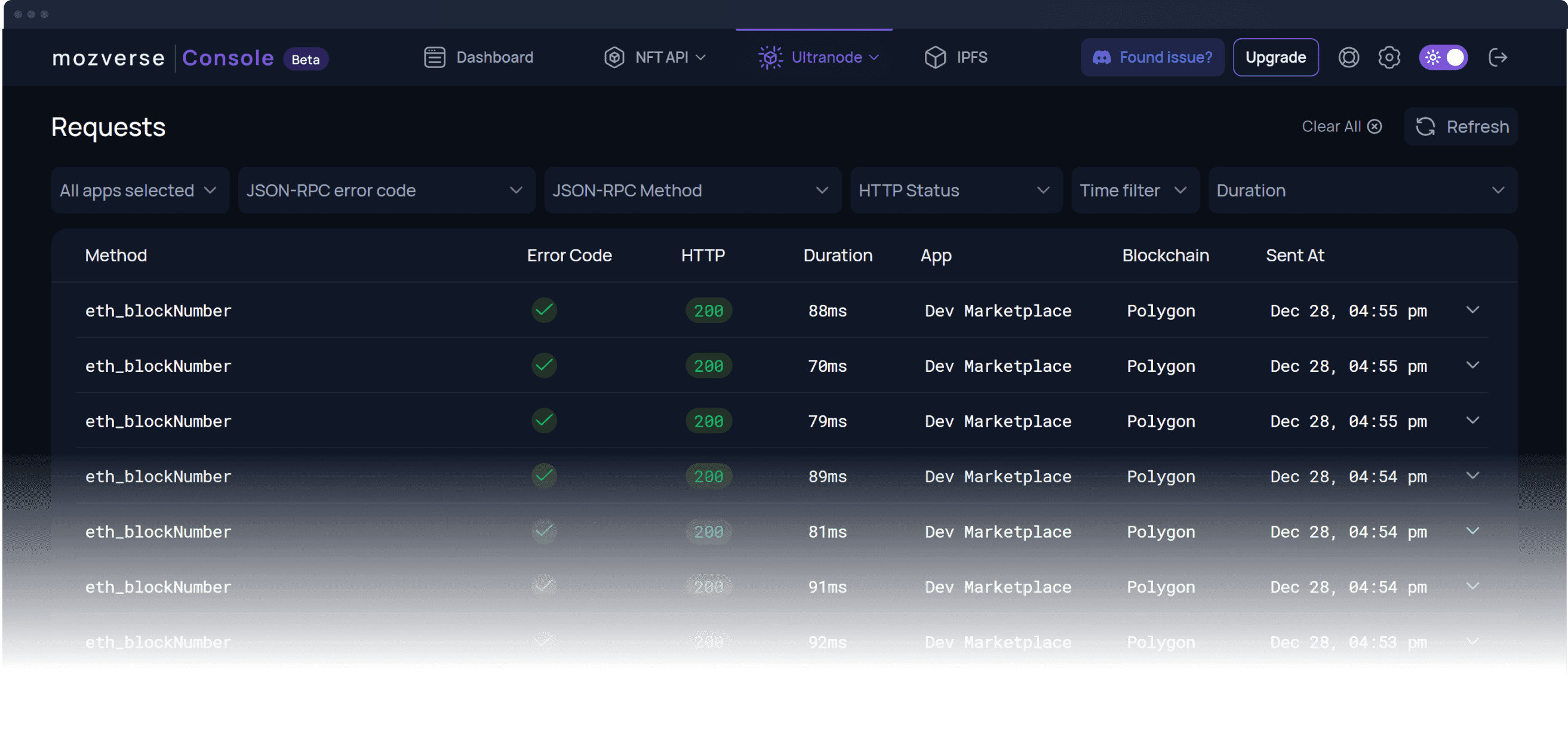
Task: Click the Refresh arrows icon
Action: [1425, 127]
